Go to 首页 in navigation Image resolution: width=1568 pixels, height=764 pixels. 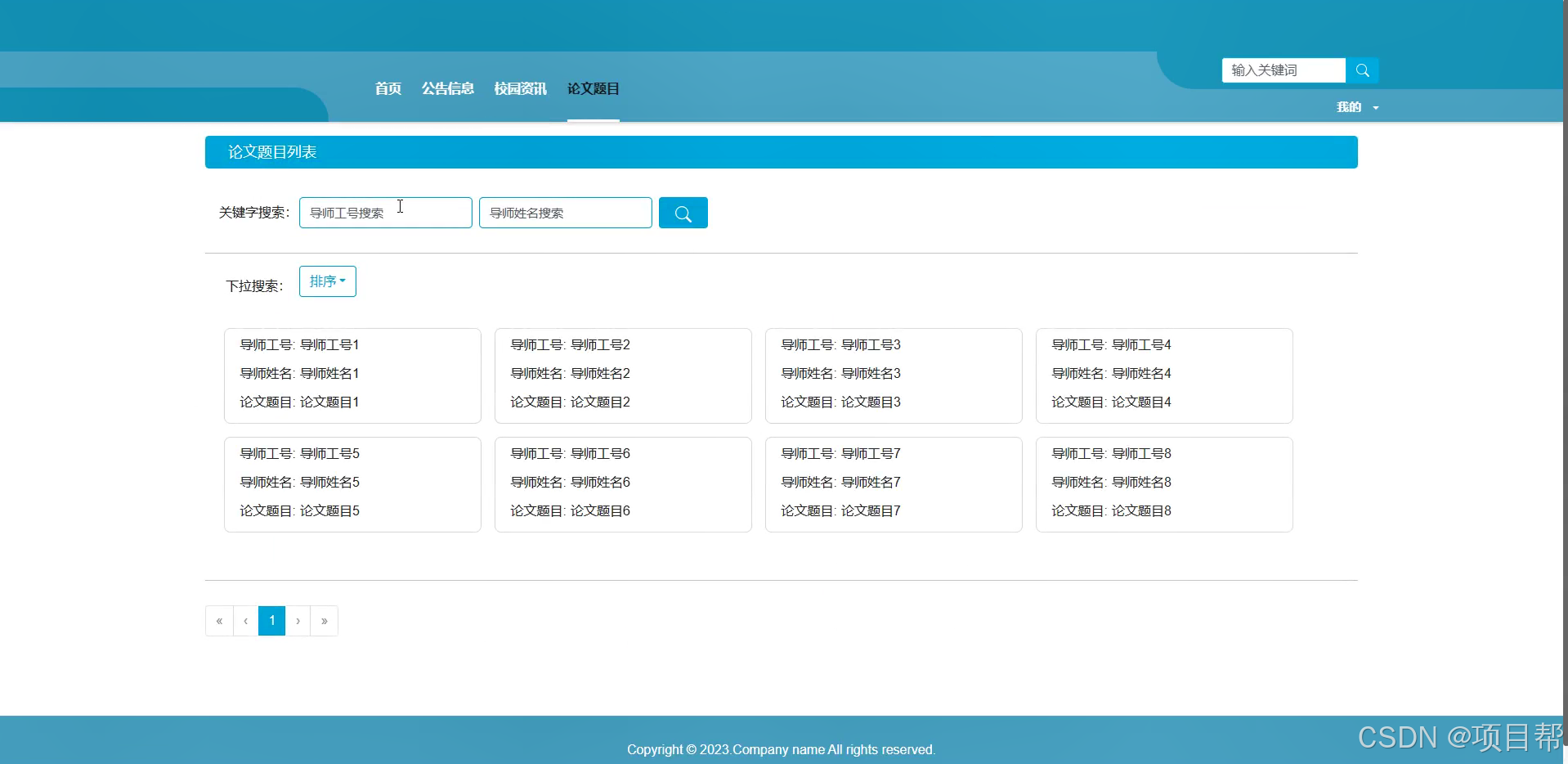tap(388, 88)
